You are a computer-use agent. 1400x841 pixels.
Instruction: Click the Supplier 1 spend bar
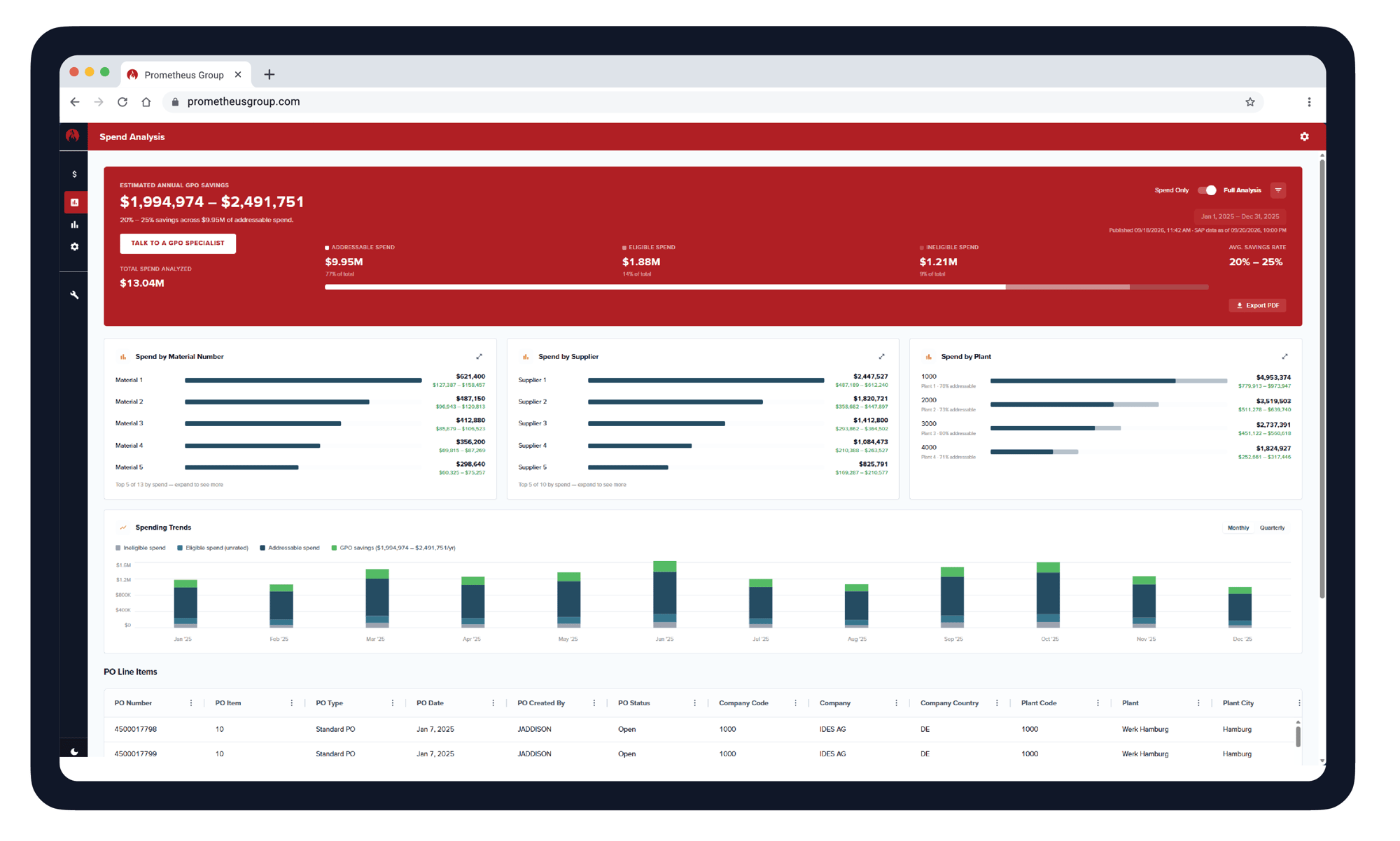click(x=706, y=381)
